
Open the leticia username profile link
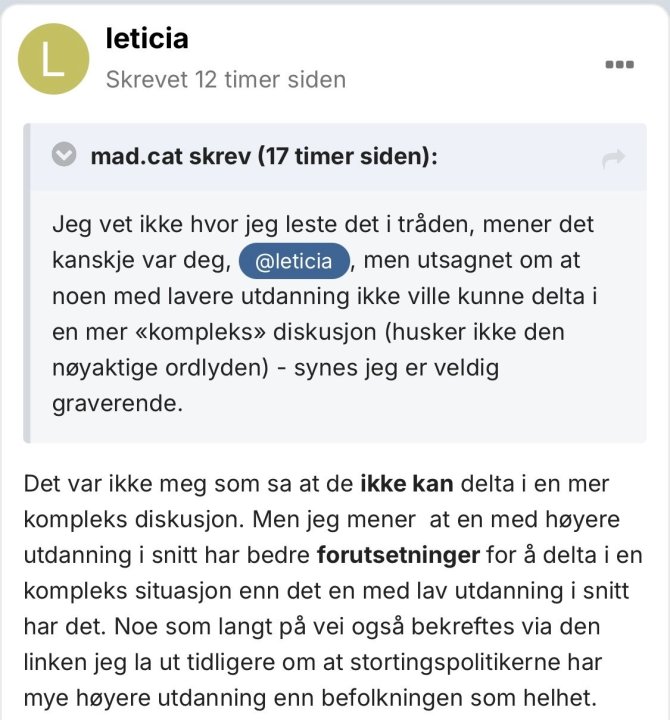[147, 39]
